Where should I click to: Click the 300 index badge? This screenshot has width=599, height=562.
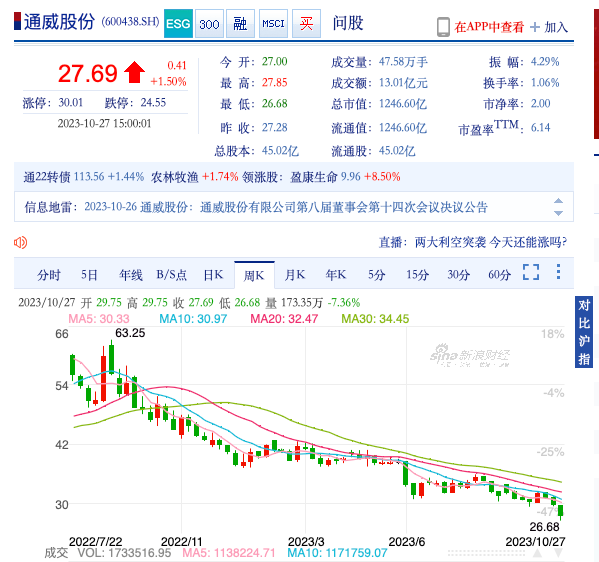click(x=209, y=24)
